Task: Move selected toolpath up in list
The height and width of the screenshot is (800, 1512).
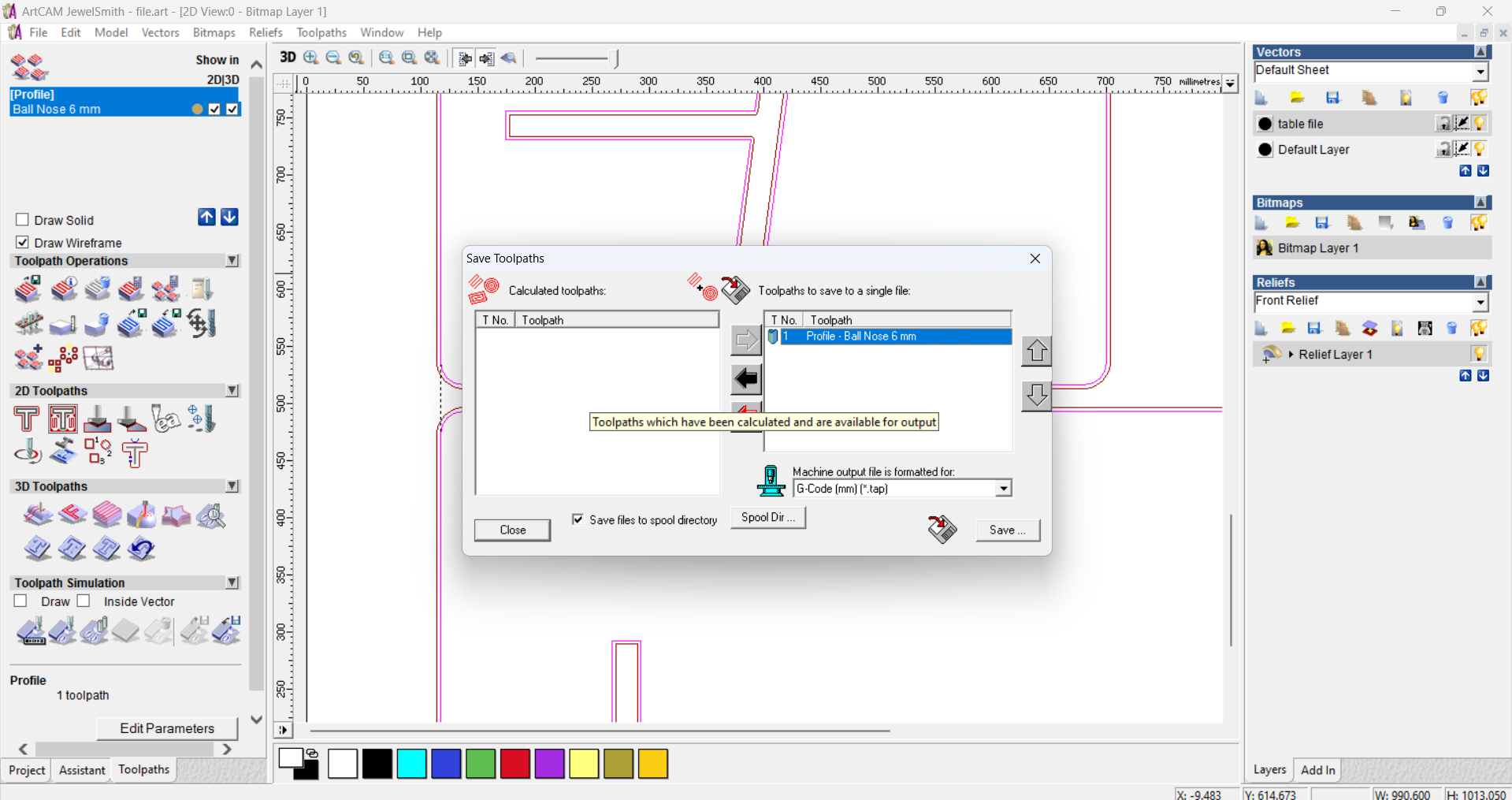Action: point(1036,351)
